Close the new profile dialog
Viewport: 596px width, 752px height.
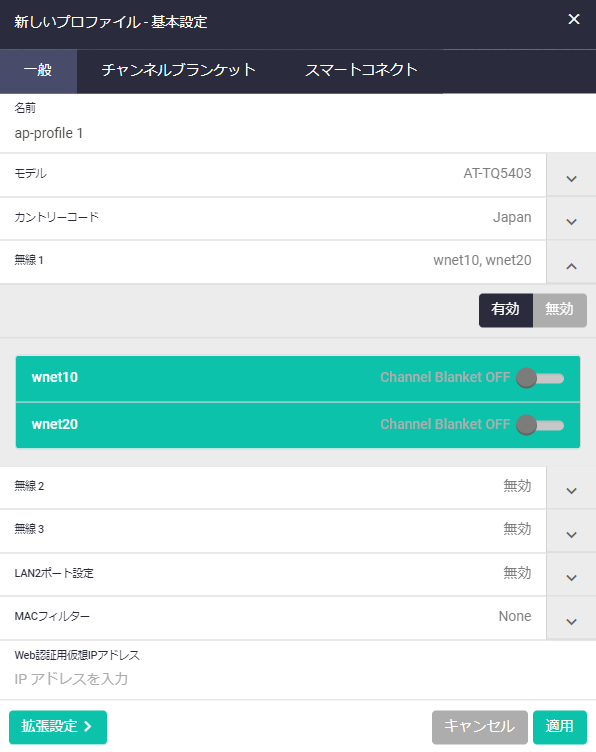coord(573,19)
